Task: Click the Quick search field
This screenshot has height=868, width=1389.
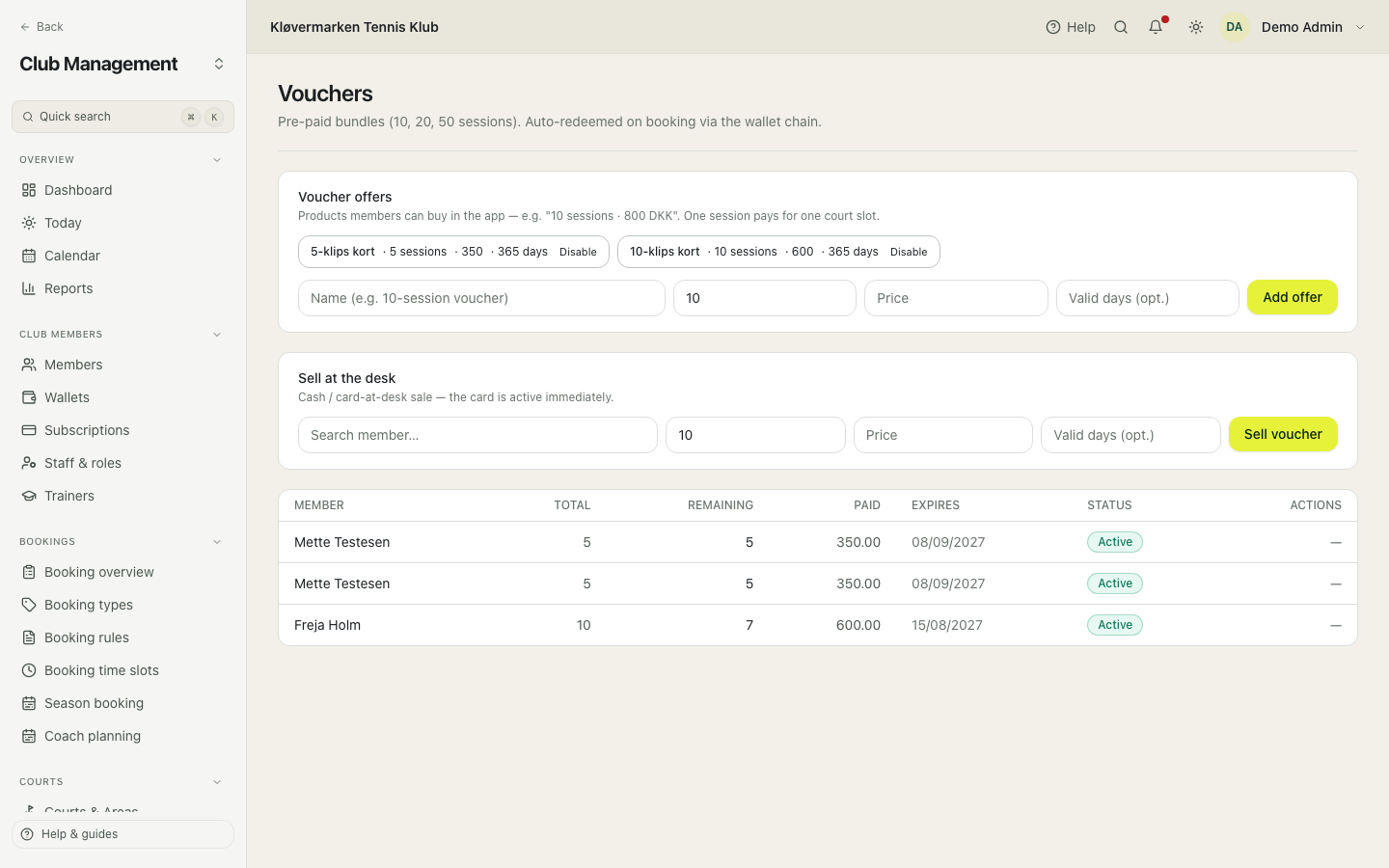Action: tap(123, 117)
